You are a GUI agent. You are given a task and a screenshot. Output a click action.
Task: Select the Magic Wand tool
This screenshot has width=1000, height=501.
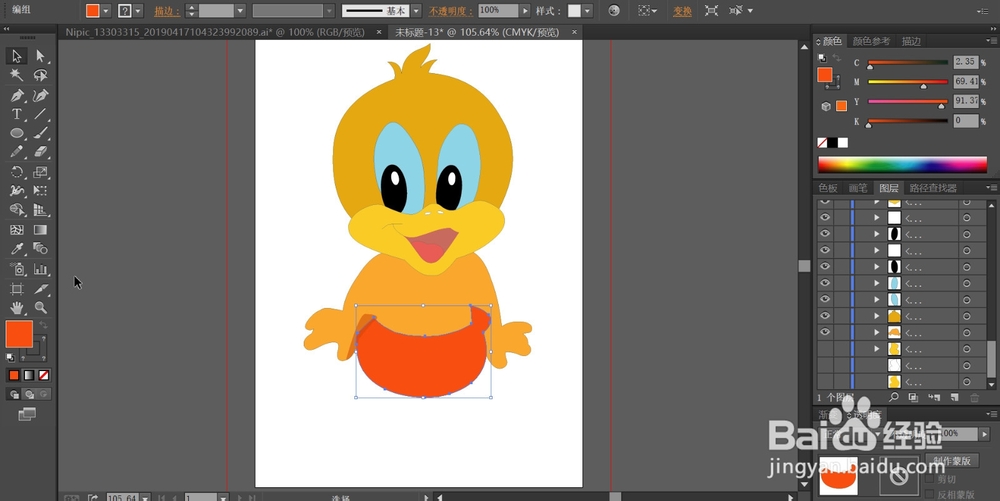tap(17, 75)
